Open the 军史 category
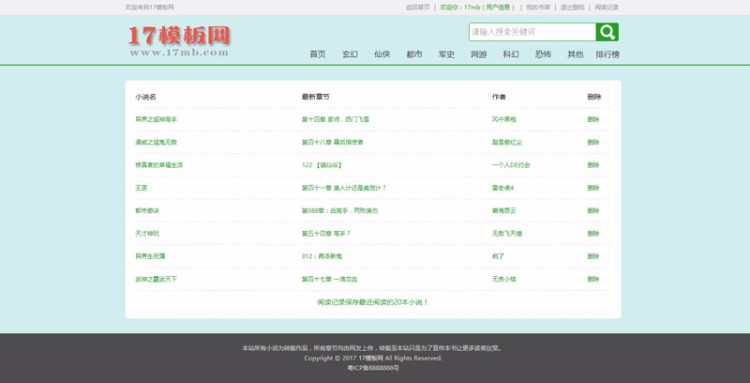 (x=446, y=55)
